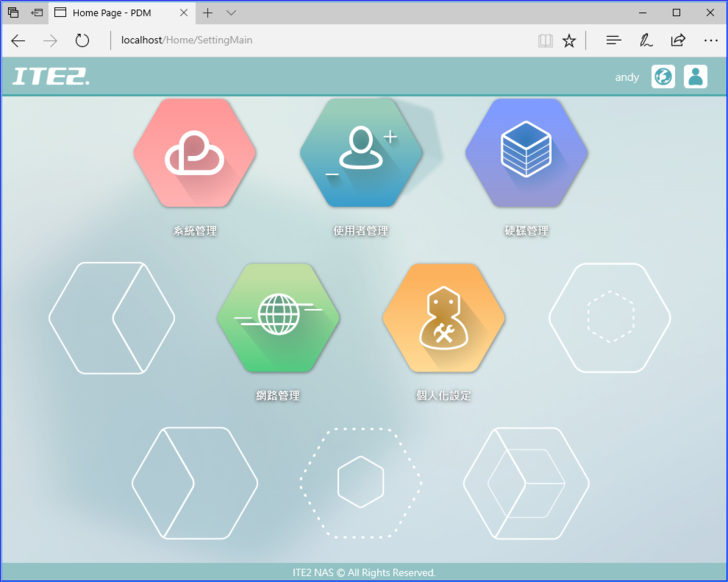Open the browser more options ellipsis

[x=710, y=41]
